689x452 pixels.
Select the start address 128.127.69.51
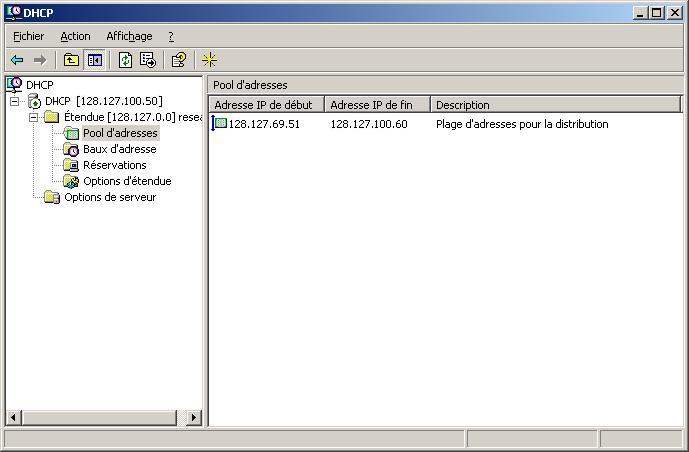click(264, 124)
